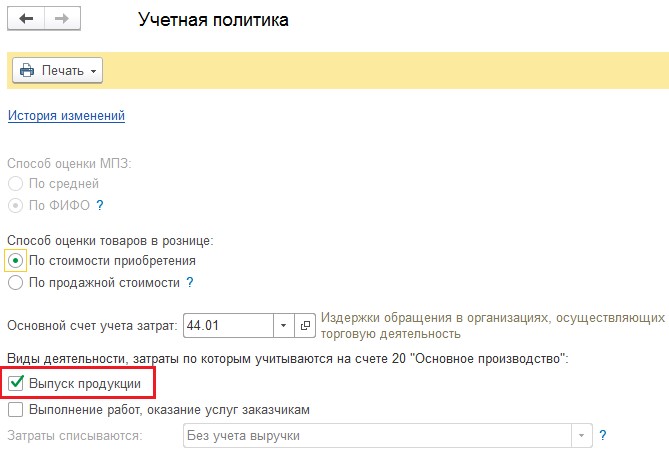The width and height of the screenshot is (669, 452).
Task: Click the open-form icon next to account 44.01
Action: 306,326
